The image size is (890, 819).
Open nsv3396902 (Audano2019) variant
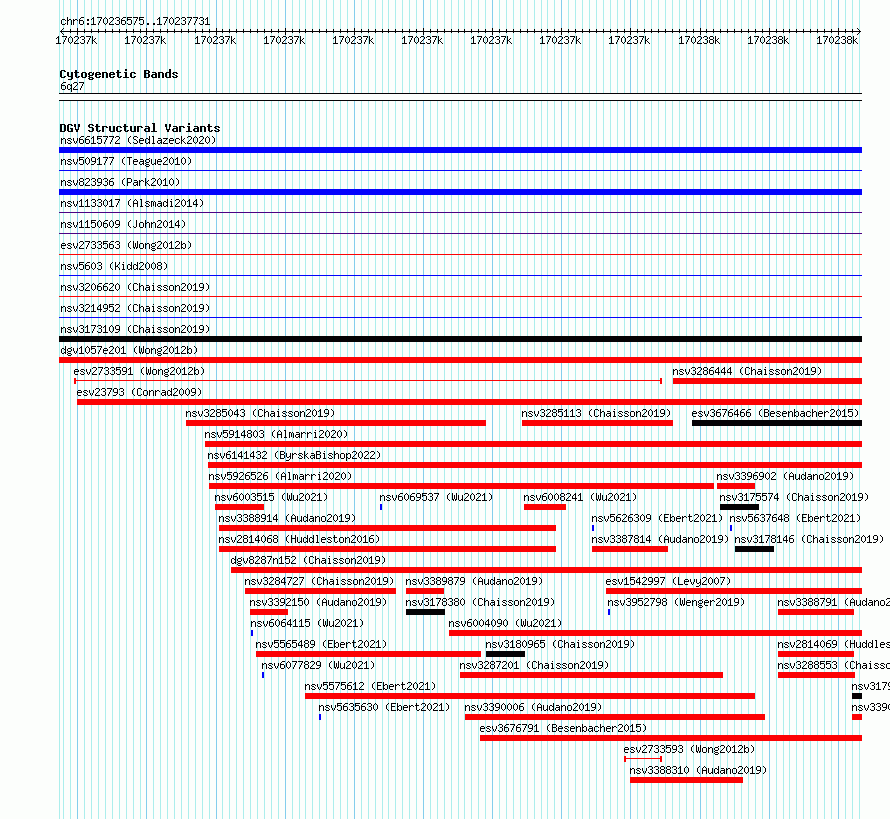coord(785,476)
